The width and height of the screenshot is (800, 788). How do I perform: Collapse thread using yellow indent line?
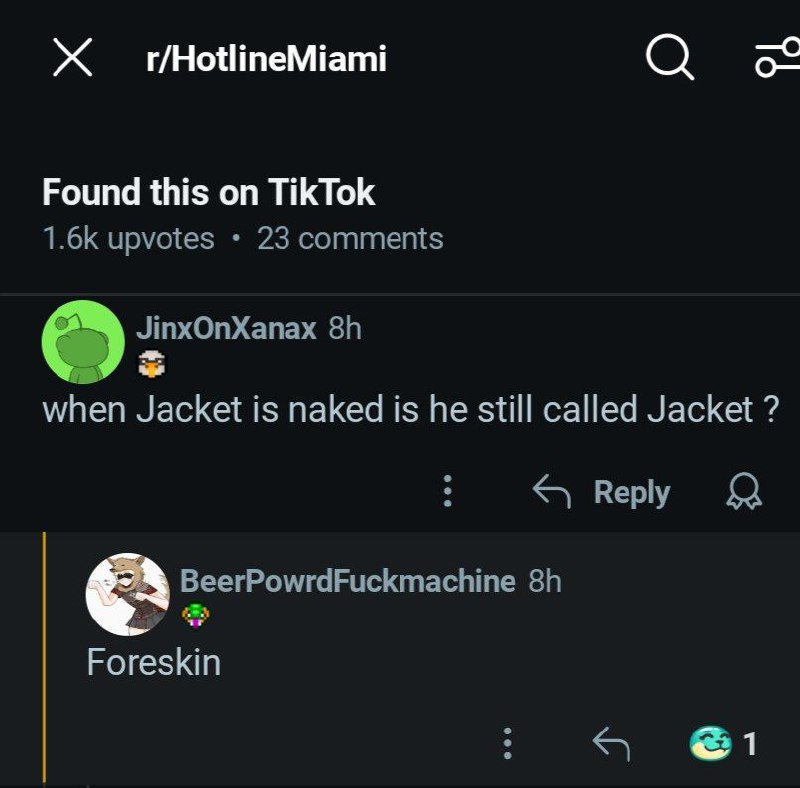tap(44, 658)
